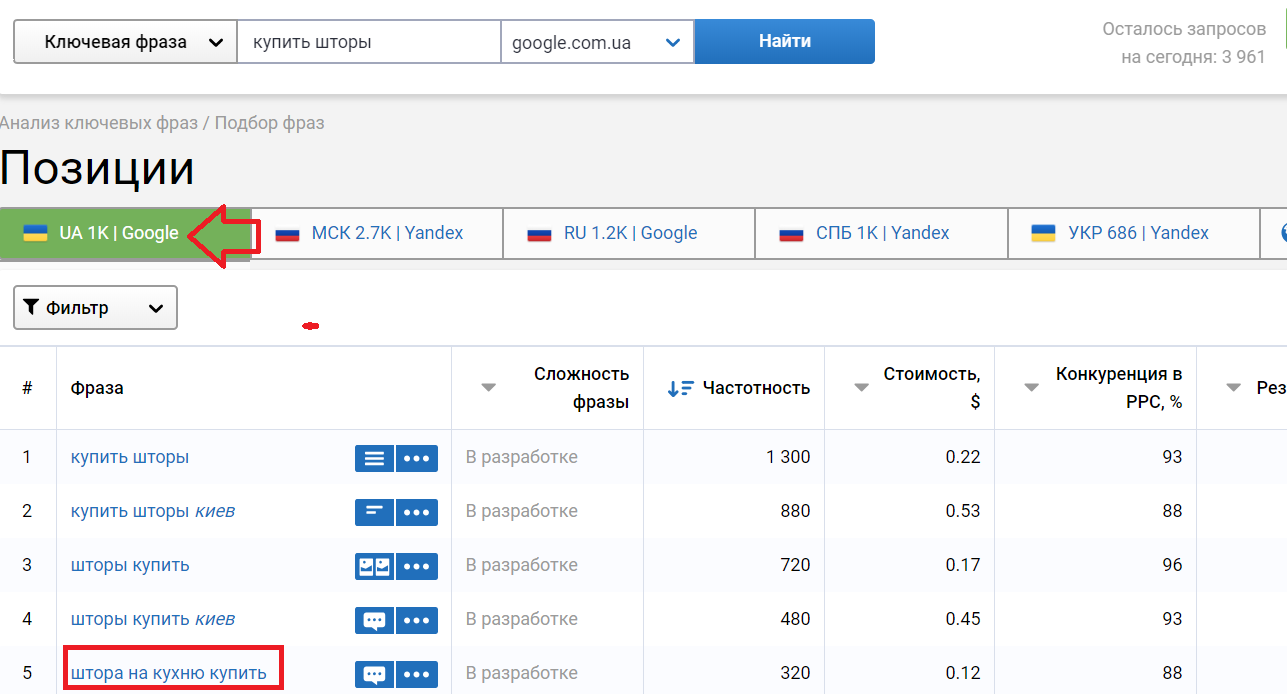Open Конкуренция в PPC column filter arrow
Screen dimensions: 1287x694
point(1032,388)
